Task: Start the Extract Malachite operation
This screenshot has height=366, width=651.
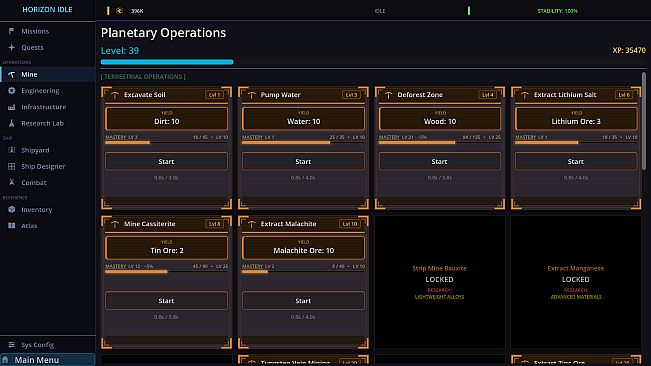Action: point(303,301)
